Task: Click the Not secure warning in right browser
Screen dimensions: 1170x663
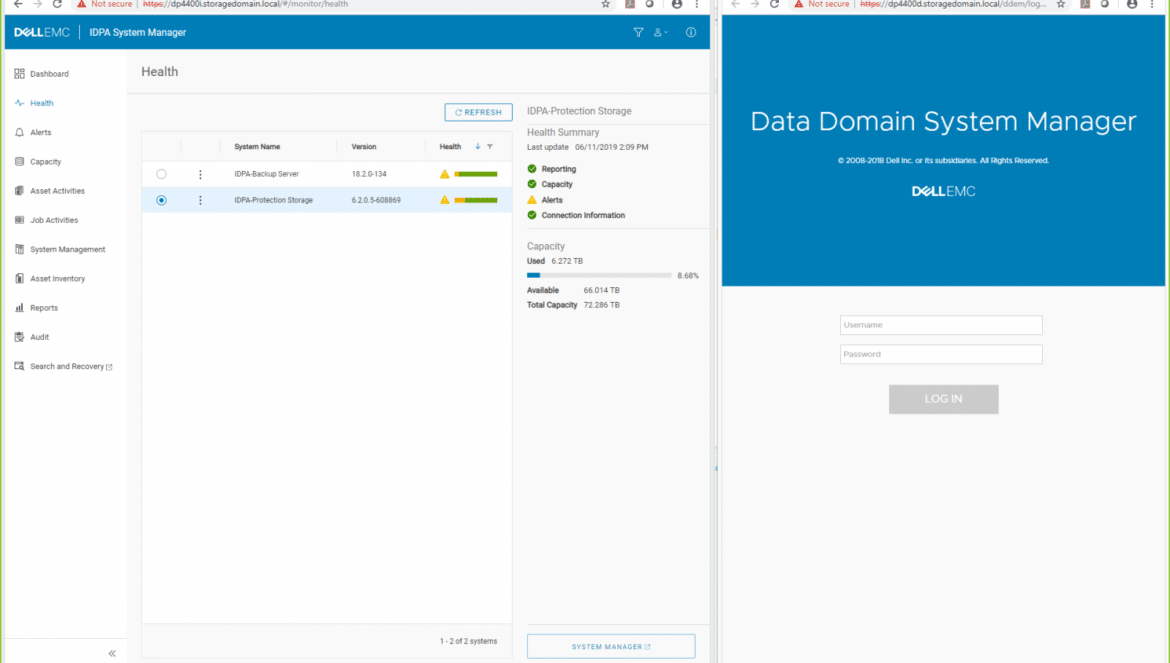Action: click(x=822, y=4)
